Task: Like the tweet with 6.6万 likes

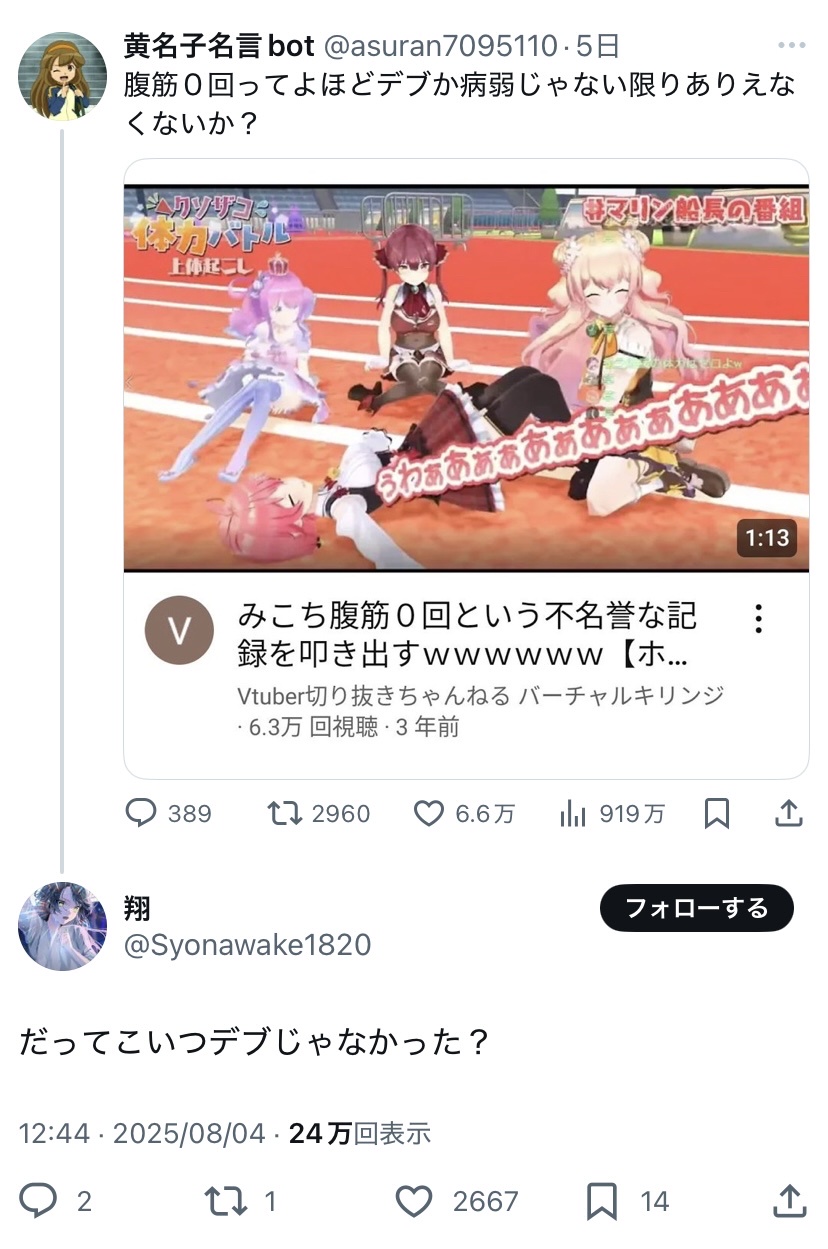Action: coord(429,814)
